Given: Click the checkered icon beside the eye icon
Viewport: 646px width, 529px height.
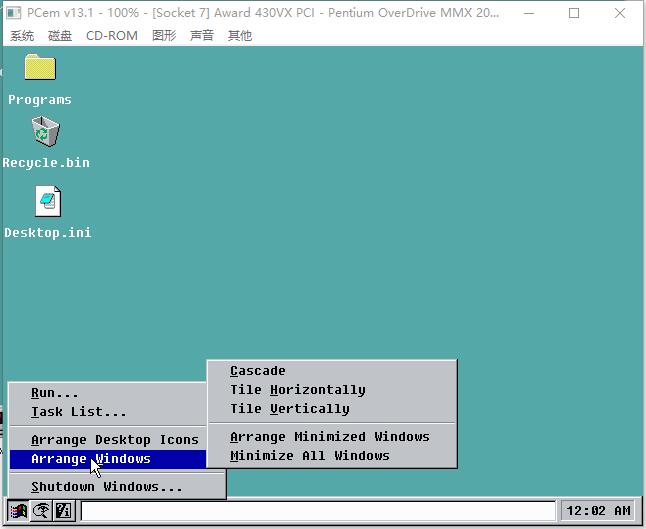Looking at the screenshot, I should [x=64, y=511].
